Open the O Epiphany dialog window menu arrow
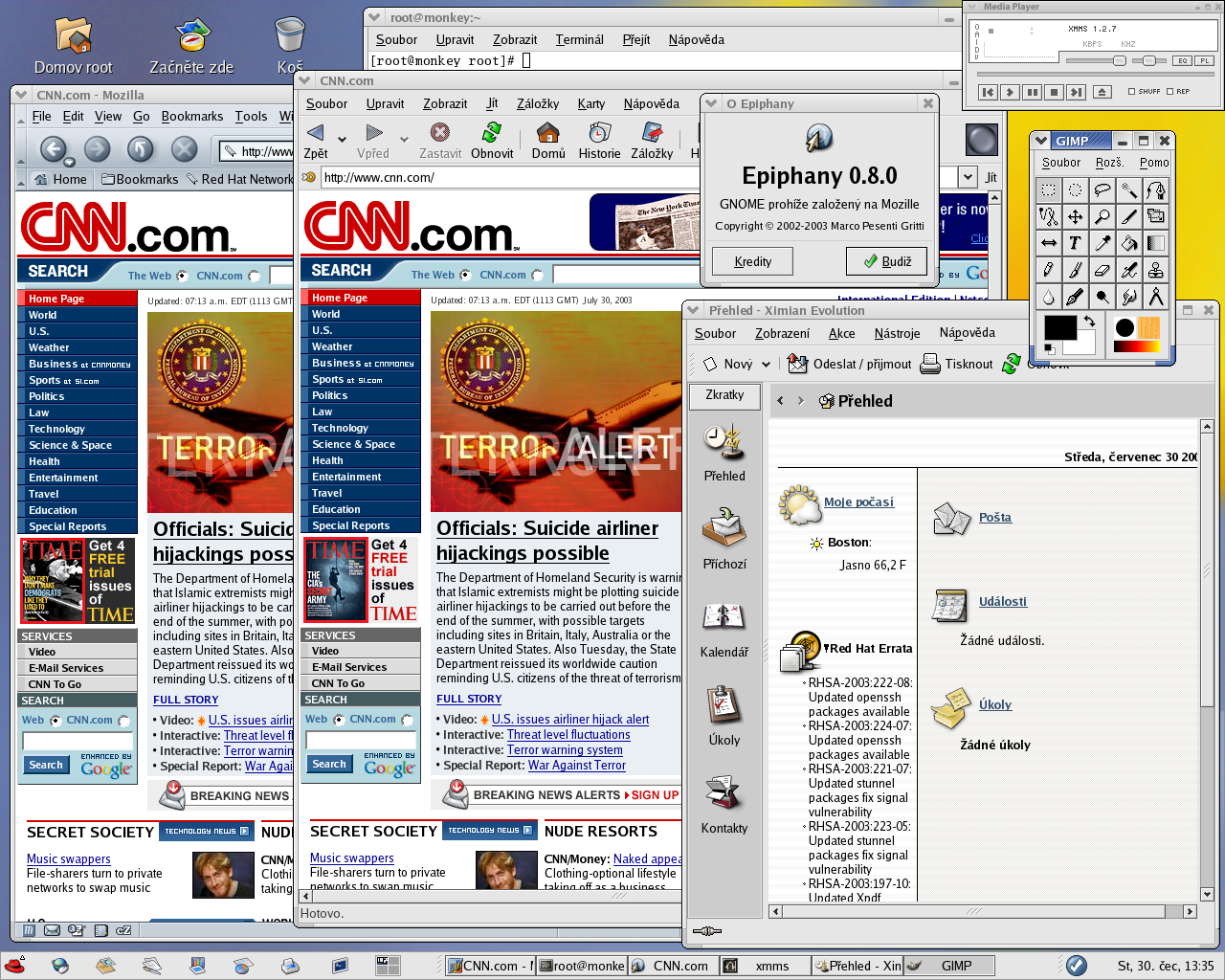Screen dimensions: 1225x980 (711, 103)
